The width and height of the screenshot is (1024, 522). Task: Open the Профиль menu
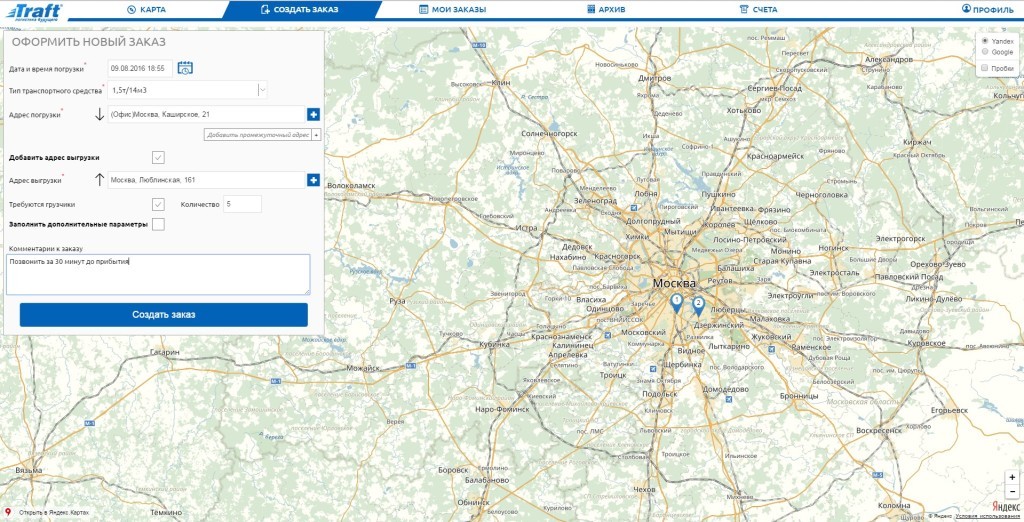(x=987, y=9)
